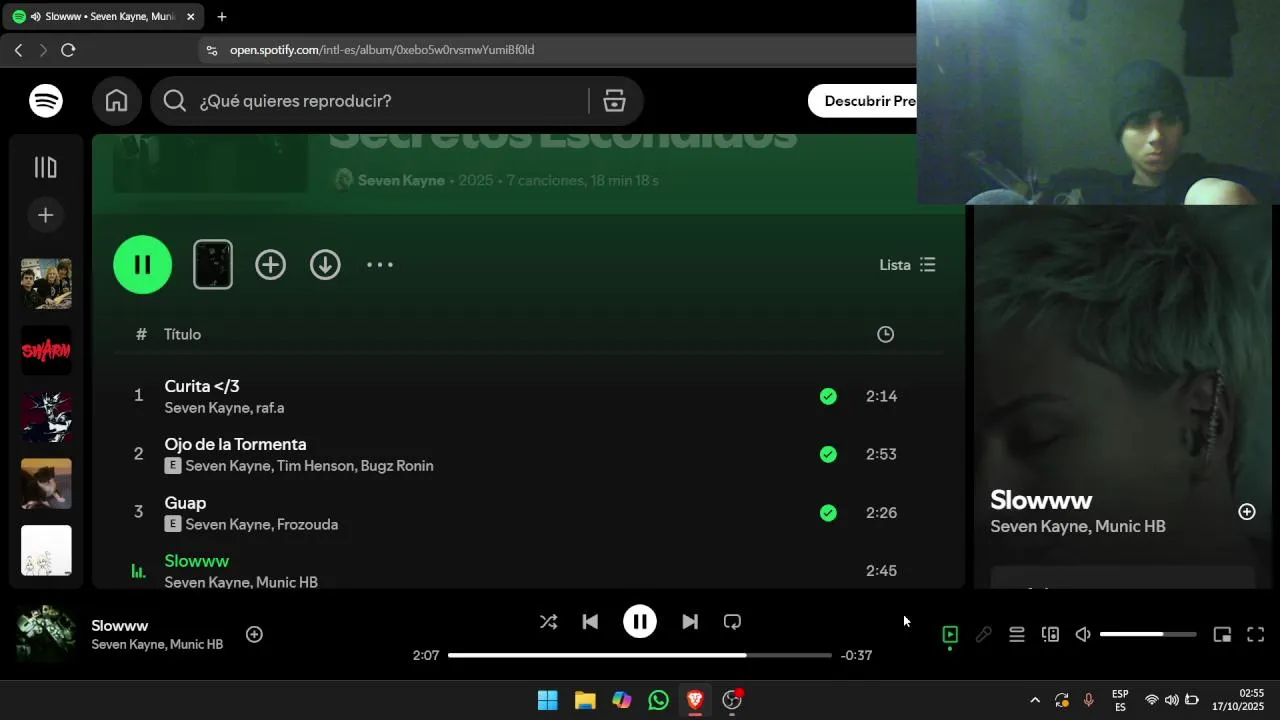Viewport: 1280px width, 720px height.
Task: Show hidden system tray icons
Action: [1034, 700]
